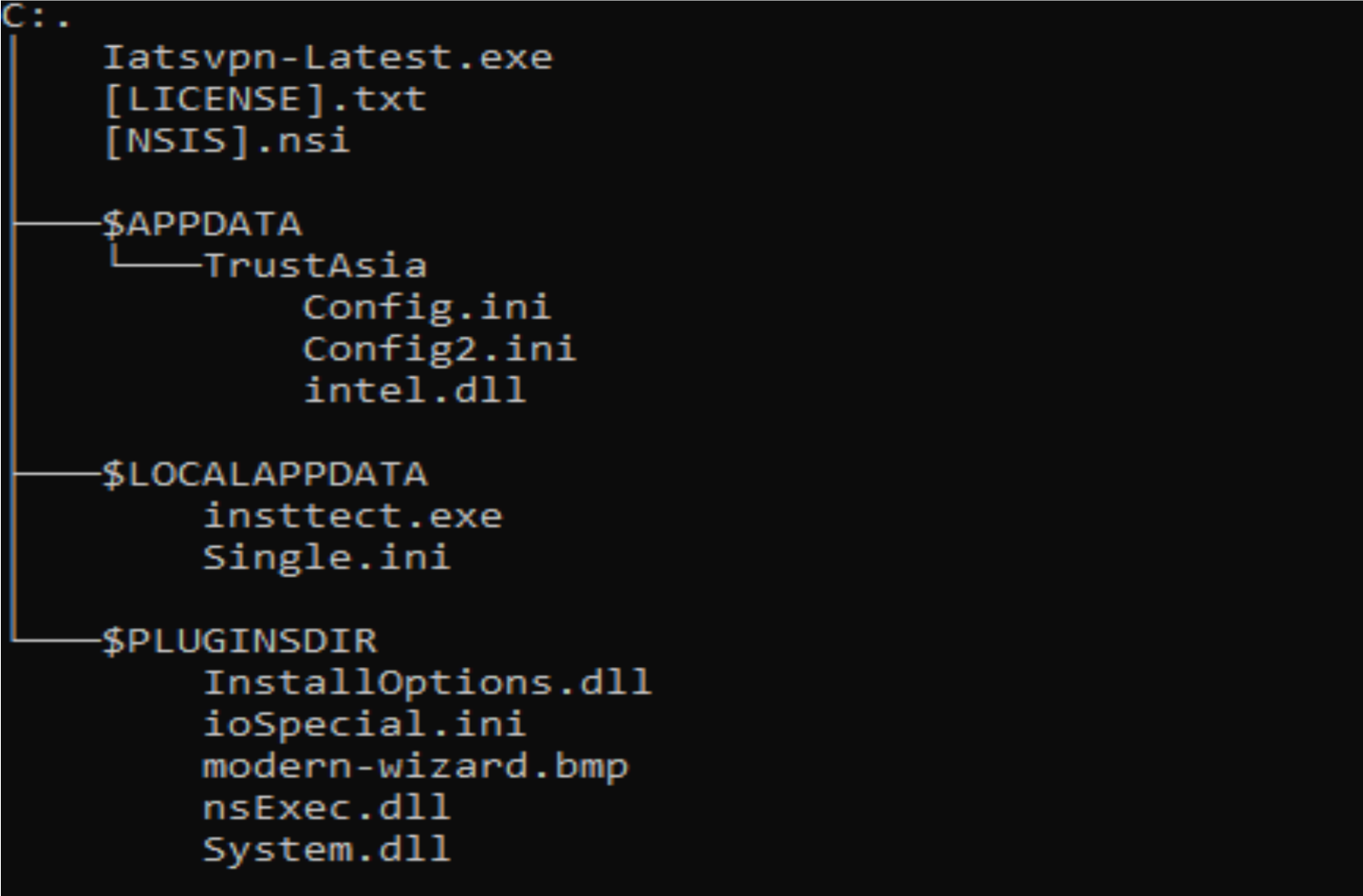Click the [NSIS].nsi script file
This screenshot has height=896, width=1363.
coord(226,140)
